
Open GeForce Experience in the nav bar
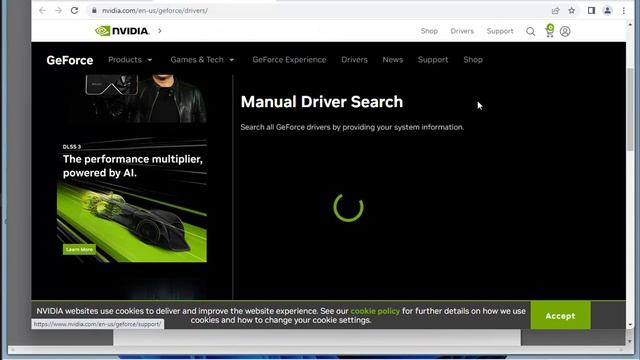289,60
